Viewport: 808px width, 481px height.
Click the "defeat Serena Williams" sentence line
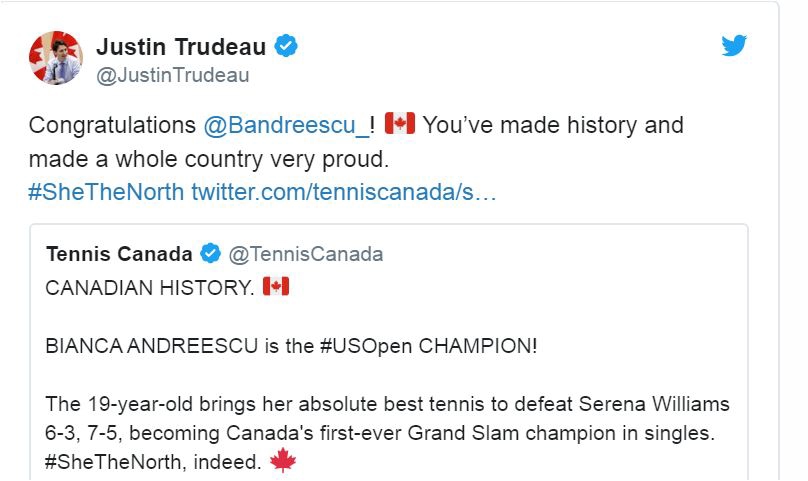388,404
